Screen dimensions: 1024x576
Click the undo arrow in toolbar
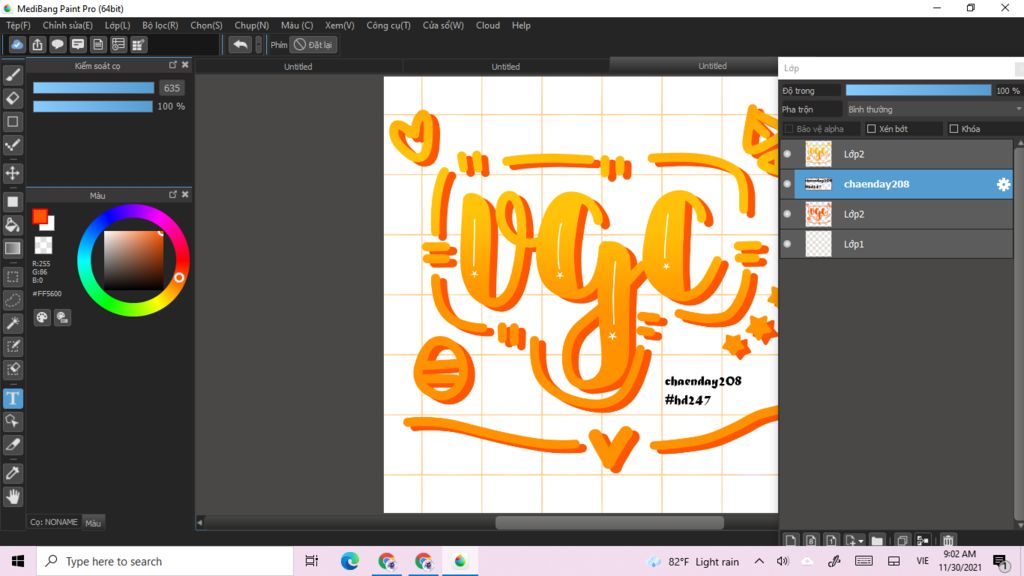pos(240,44)
